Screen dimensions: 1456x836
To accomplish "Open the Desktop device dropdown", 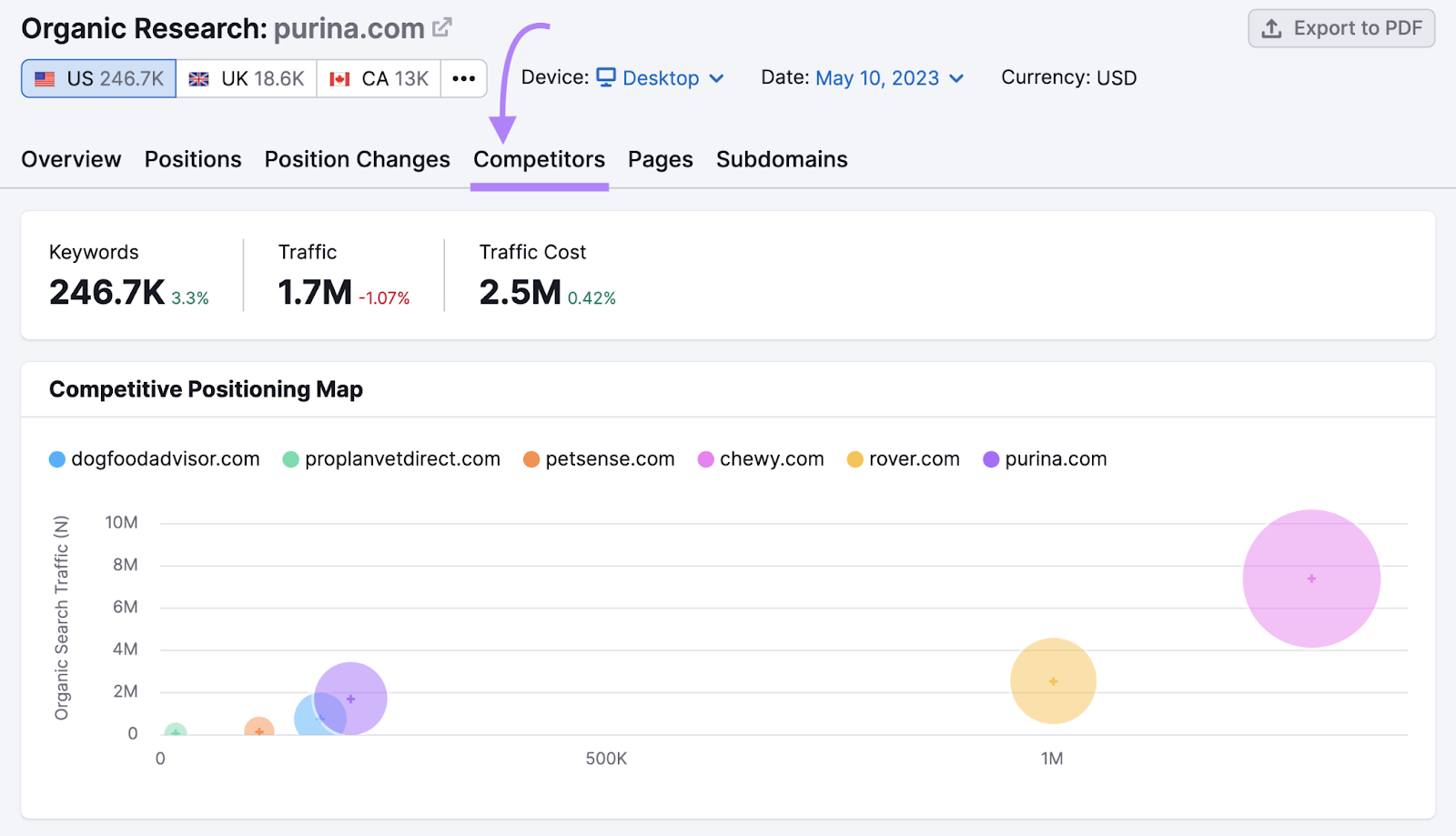I will pyautogui.click(x=661, y=78).
